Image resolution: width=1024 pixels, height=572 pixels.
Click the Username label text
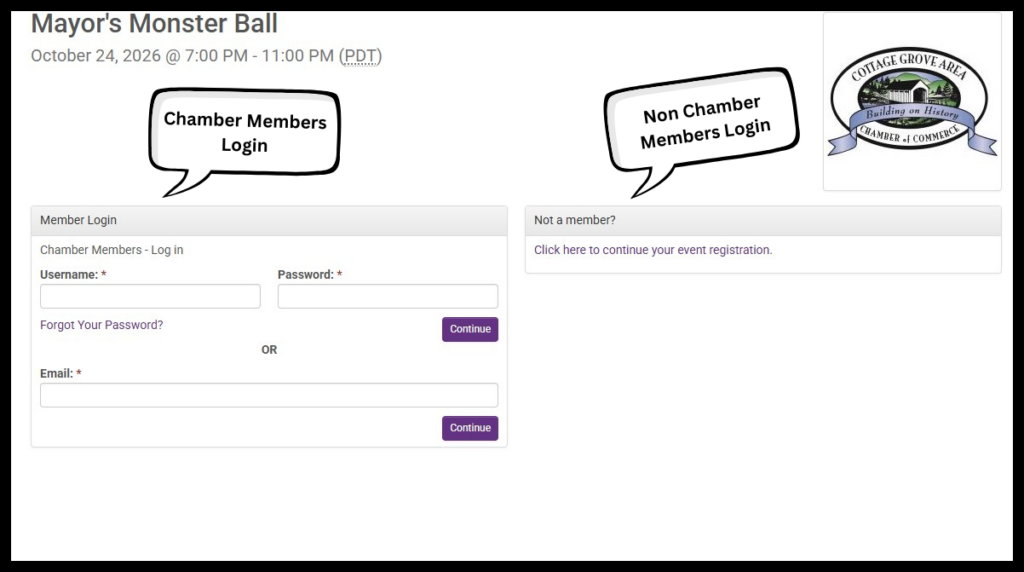coord(69,275)
